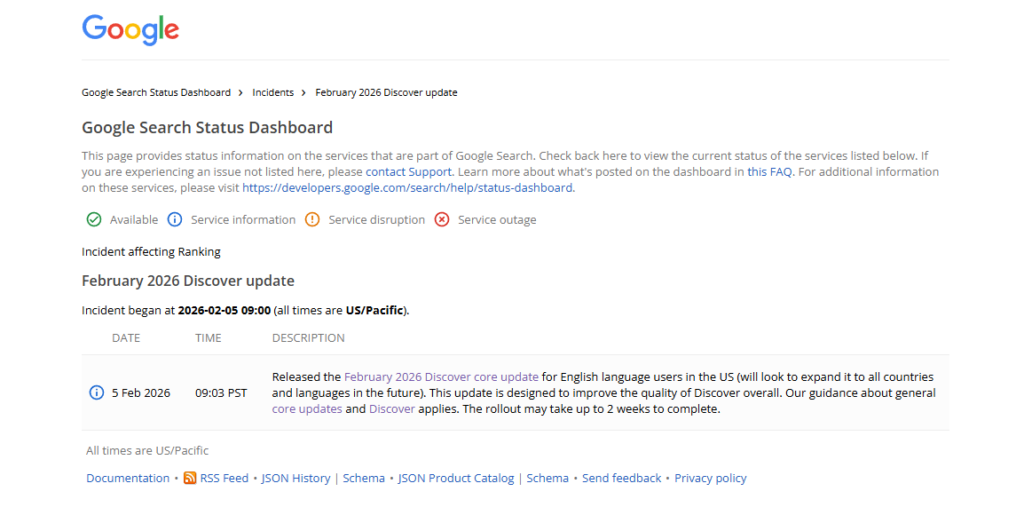
Task: Click the orange RSS feed icon
Action: point(190,479)
